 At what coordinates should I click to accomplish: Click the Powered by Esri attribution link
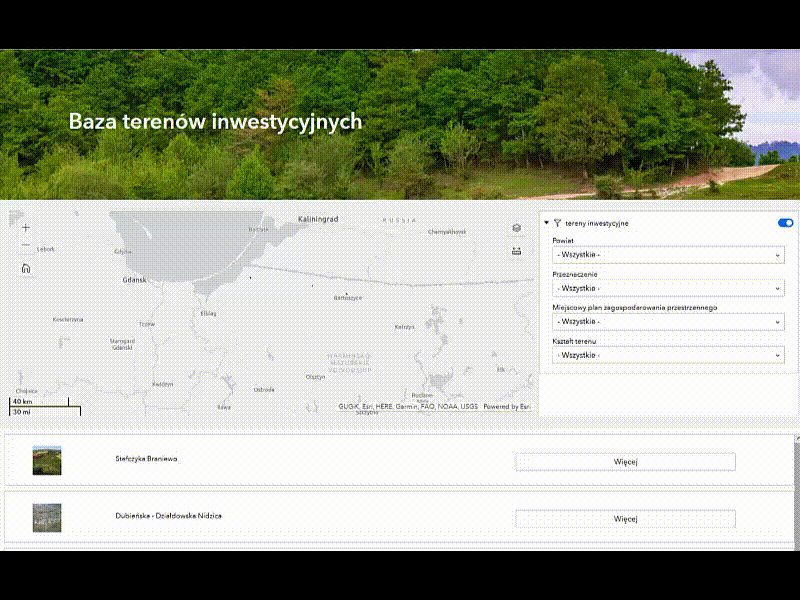[507, 407]
